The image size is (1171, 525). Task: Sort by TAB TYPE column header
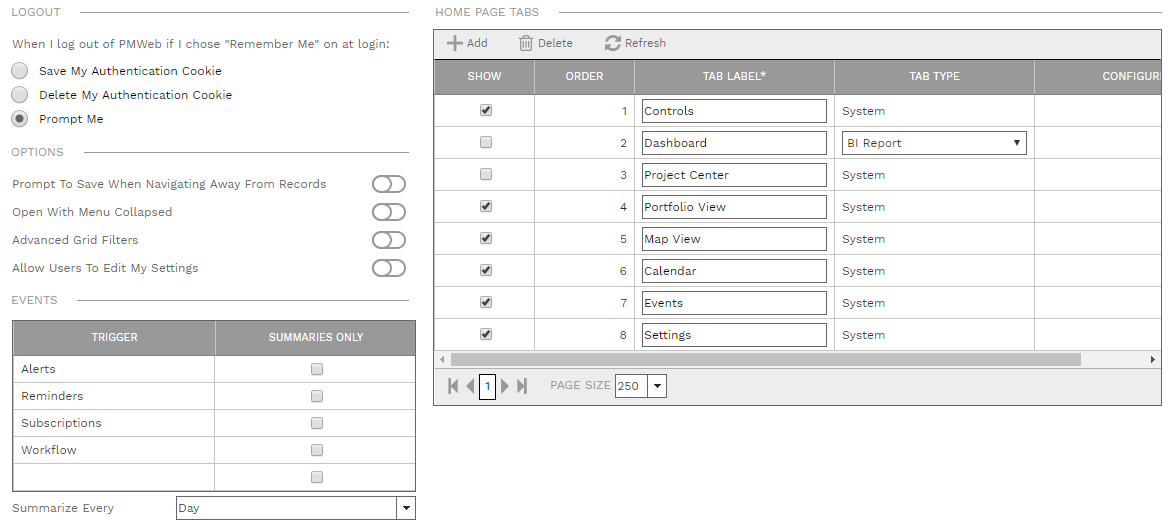pyautogui.click(x=934, y=76)
